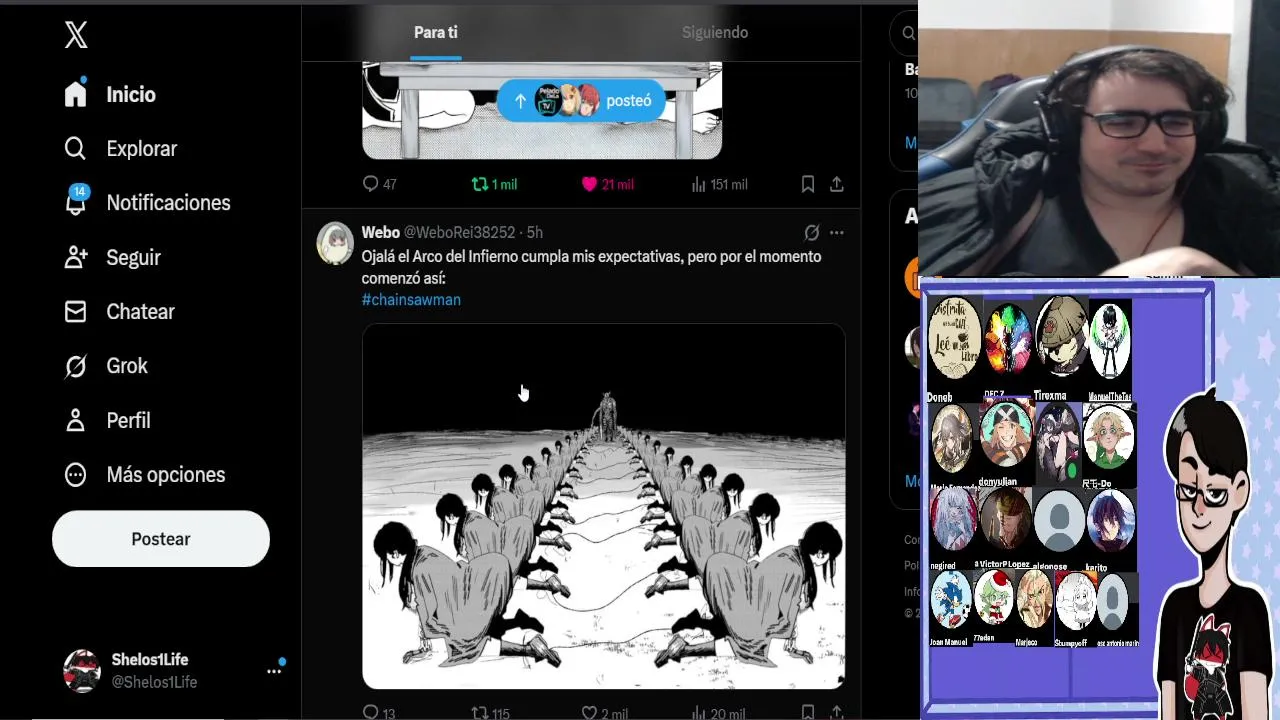Click the Chatear envelope icon
This screenshot has width=1280, height=720.
(x=76, y=311)
